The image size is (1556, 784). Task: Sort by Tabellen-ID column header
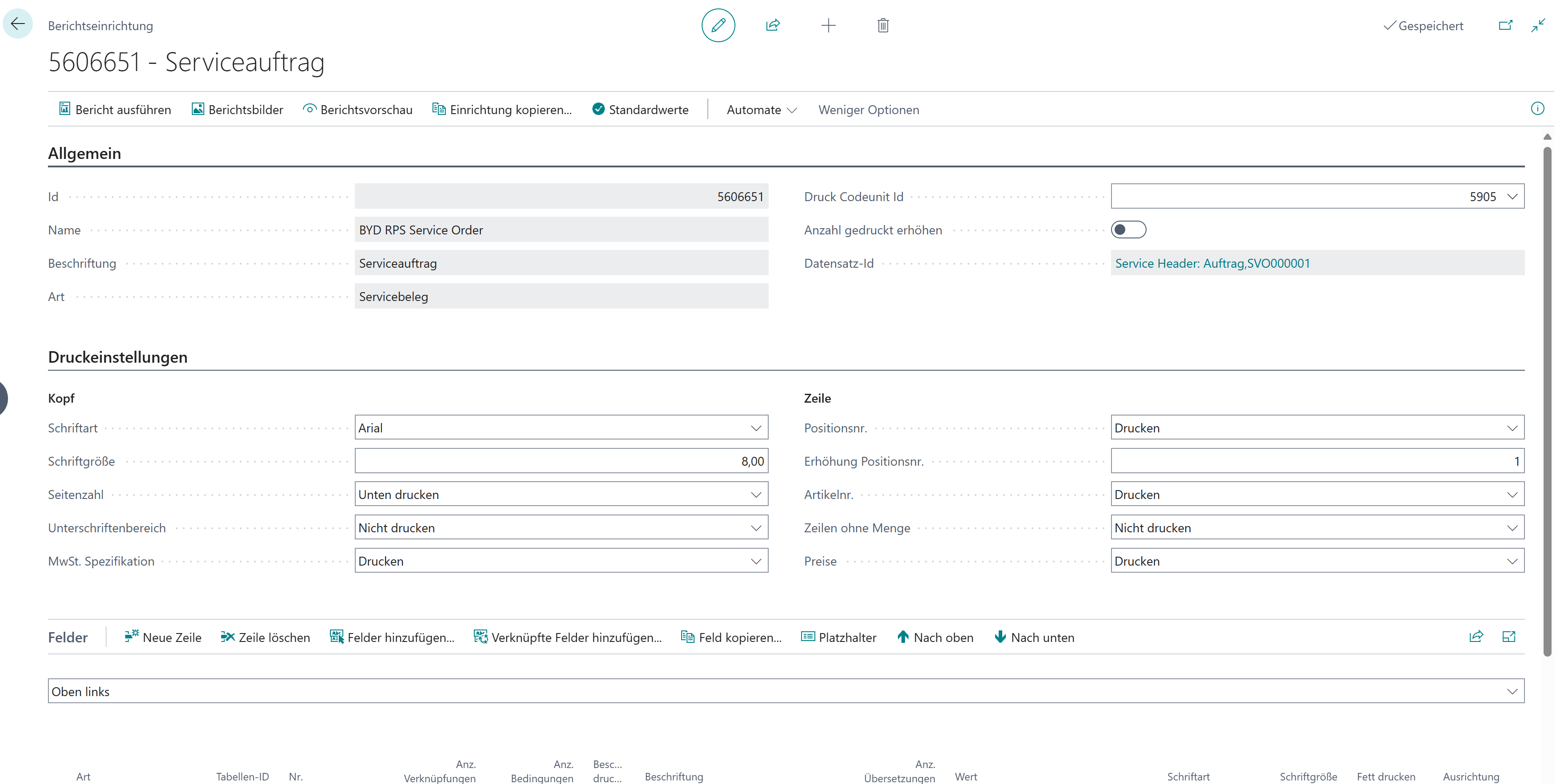coord(242,776)
